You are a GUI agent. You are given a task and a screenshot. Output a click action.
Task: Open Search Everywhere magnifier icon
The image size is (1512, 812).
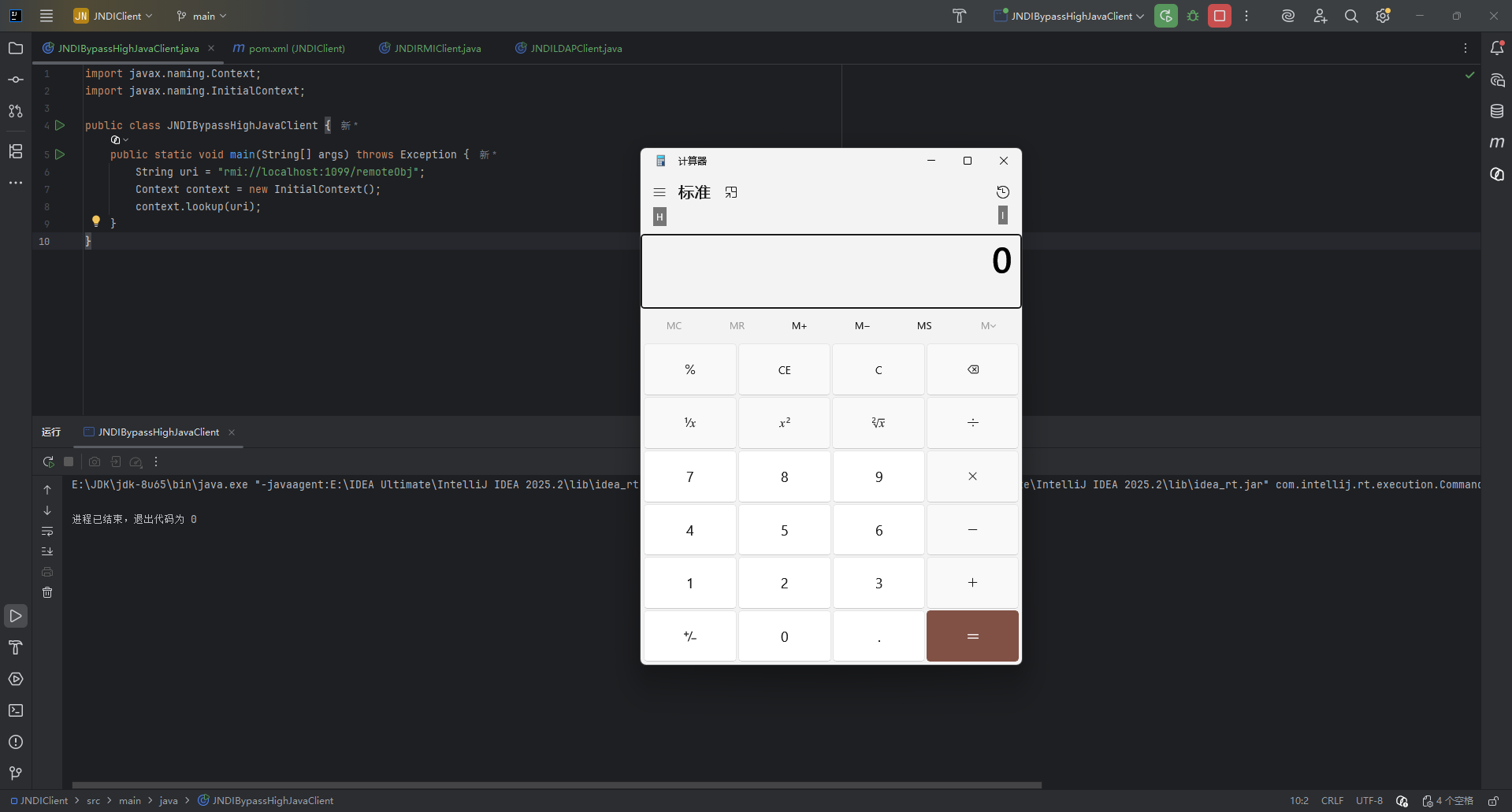click(1351, 16)
